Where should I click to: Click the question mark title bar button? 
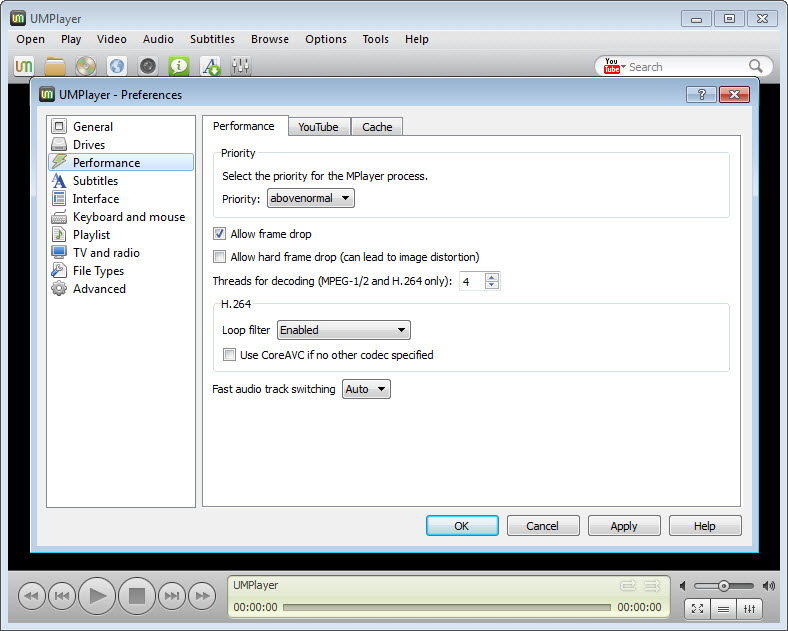tap(702, 94)
